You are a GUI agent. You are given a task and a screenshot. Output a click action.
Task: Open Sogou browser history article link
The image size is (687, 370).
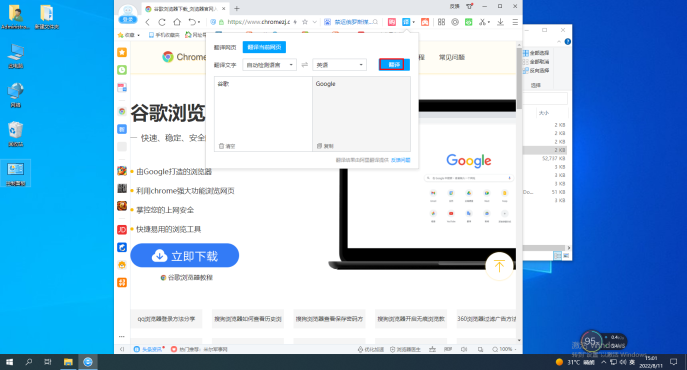[248, 319]
